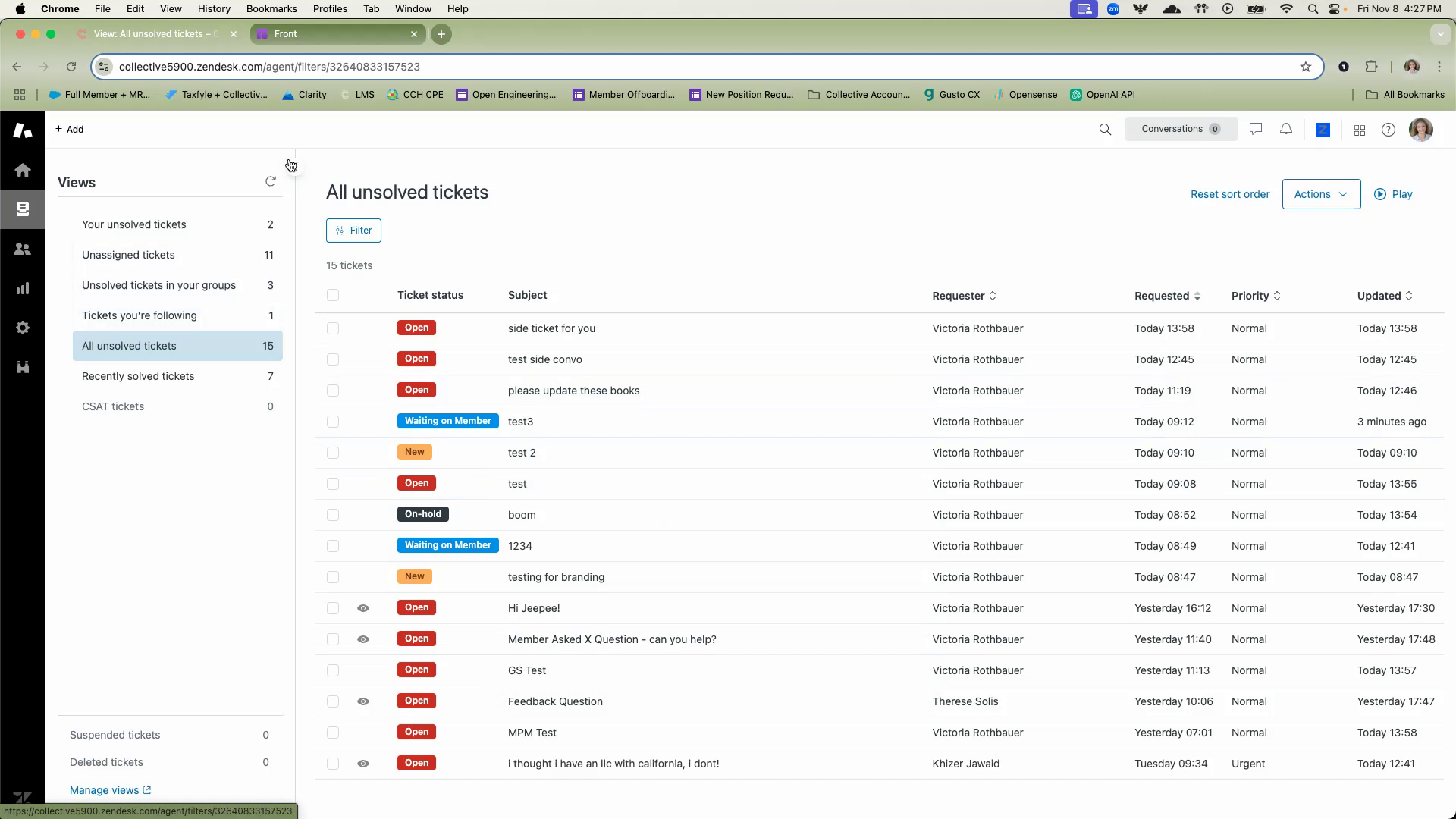Screen dimensions: 1456x819
Task: Check the box for 'side ticket for you'
Action: 333,328
